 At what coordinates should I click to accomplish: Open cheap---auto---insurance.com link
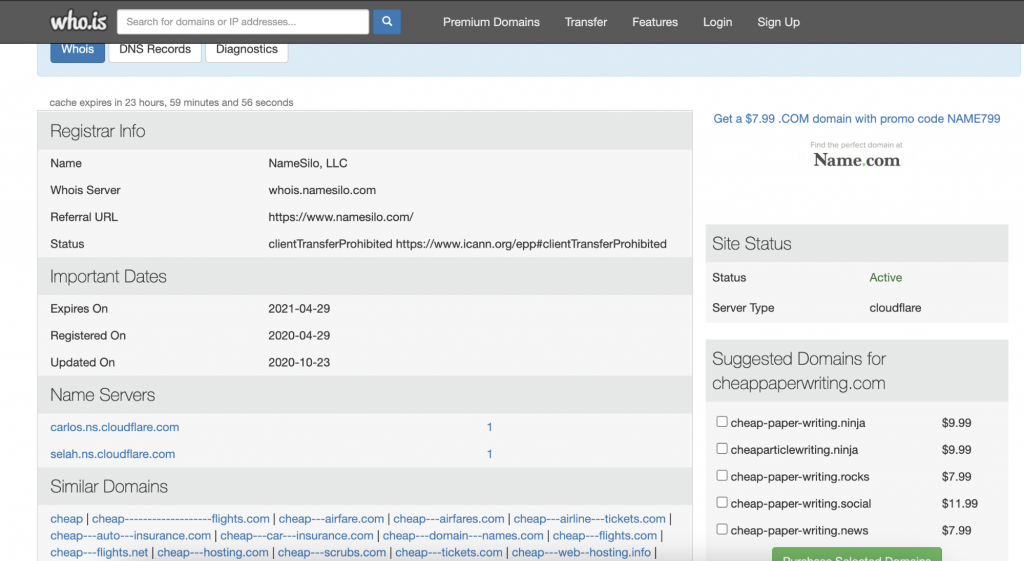[131, 536]
